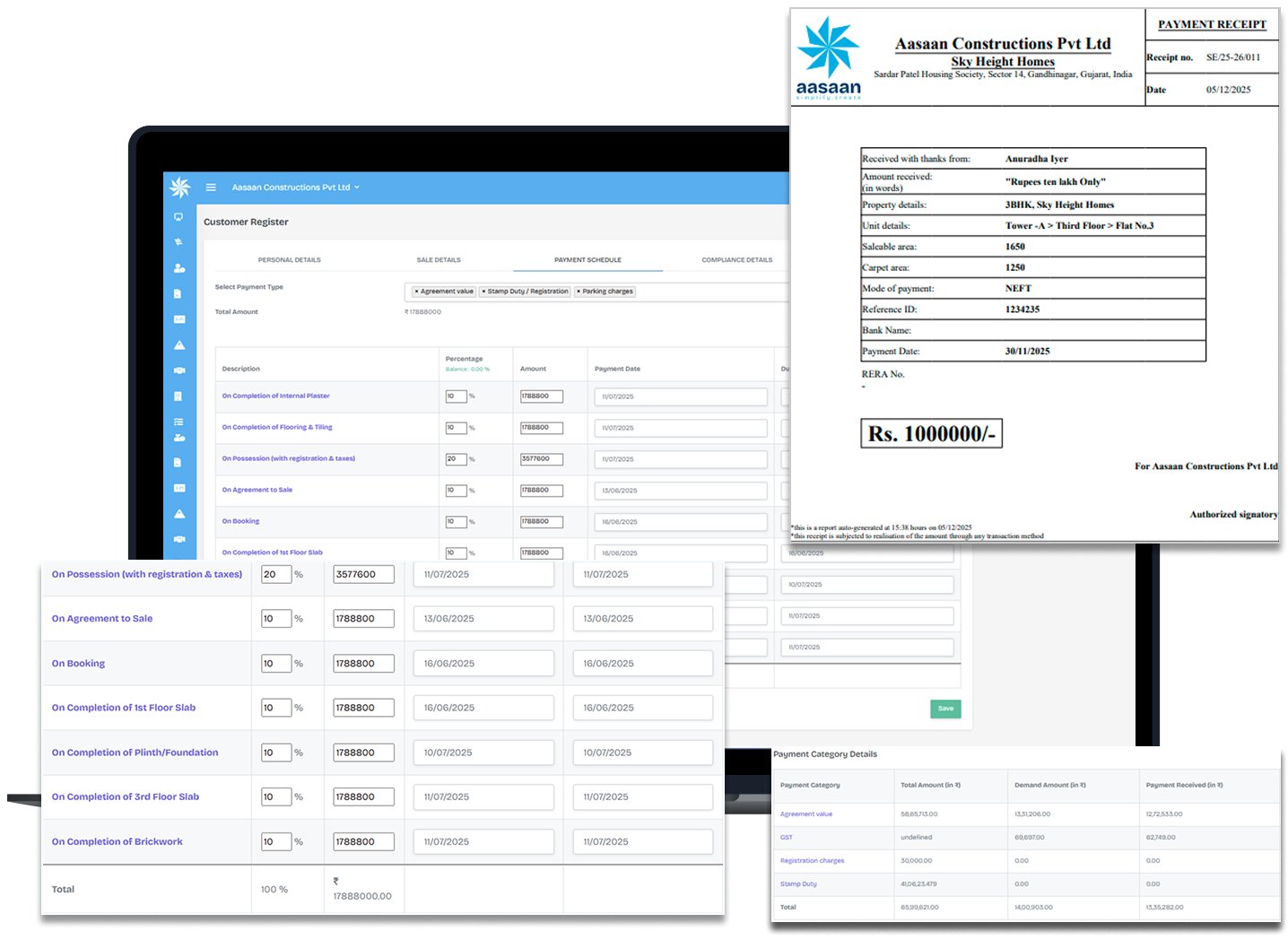
Task: Remove the Parking charges tag
Action: [579, 292]
